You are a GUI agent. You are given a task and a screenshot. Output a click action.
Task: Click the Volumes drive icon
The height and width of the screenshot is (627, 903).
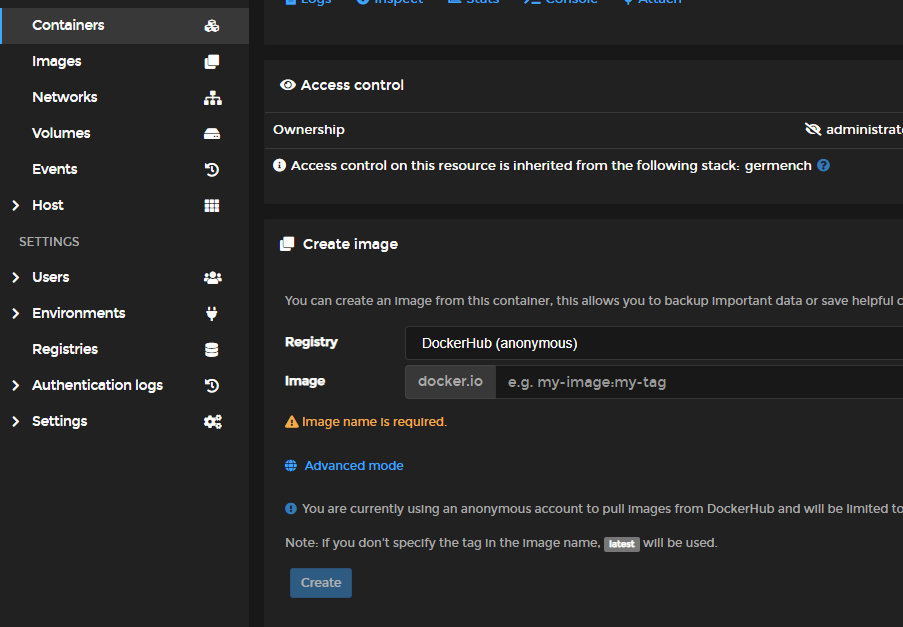point(212,134)
